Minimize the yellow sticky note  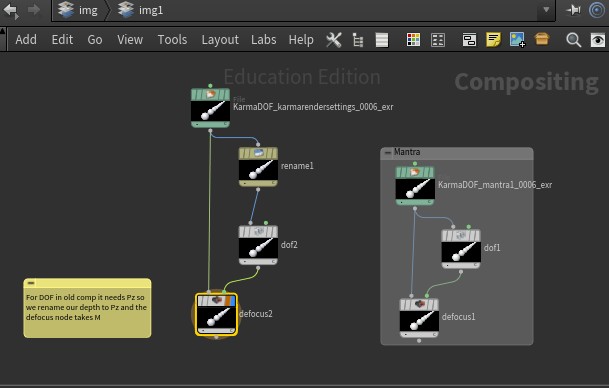click(31, 283)
